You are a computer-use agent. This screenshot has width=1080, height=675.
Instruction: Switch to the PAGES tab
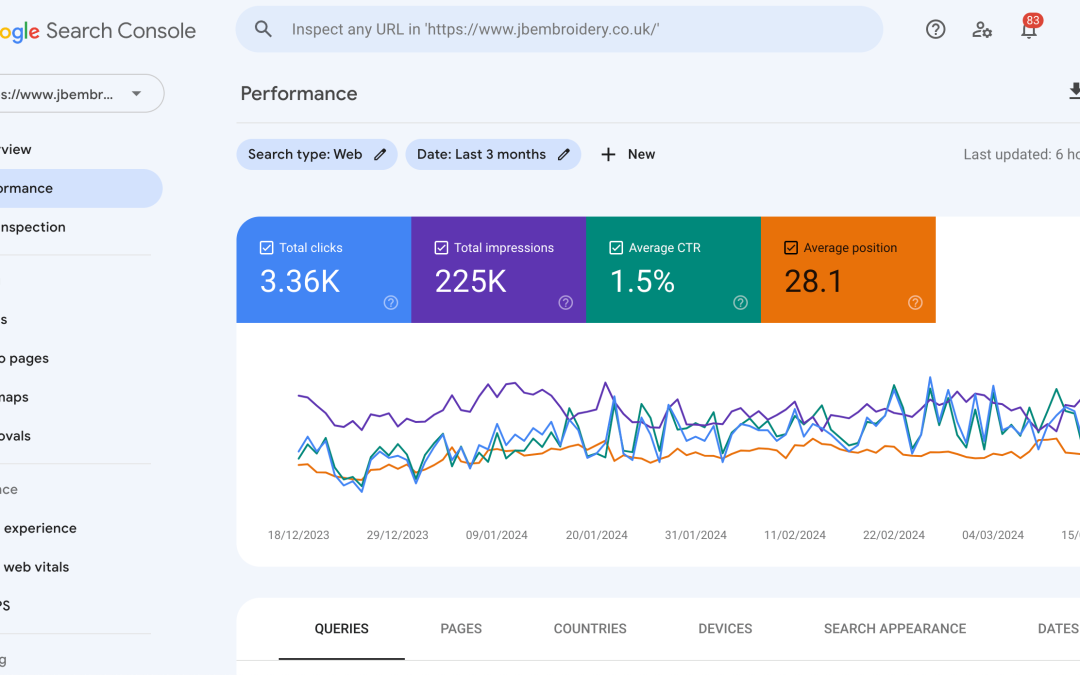(461, 629)
